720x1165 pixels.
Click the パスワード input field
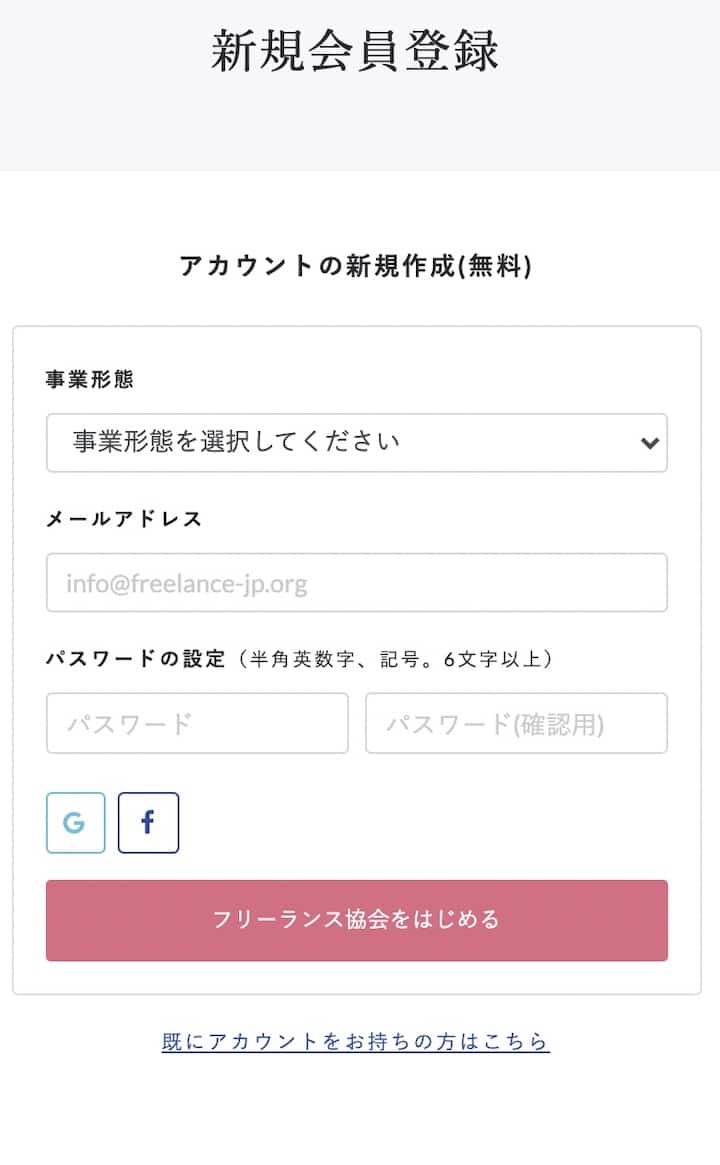pyautogui.click(x=197, y=723)
